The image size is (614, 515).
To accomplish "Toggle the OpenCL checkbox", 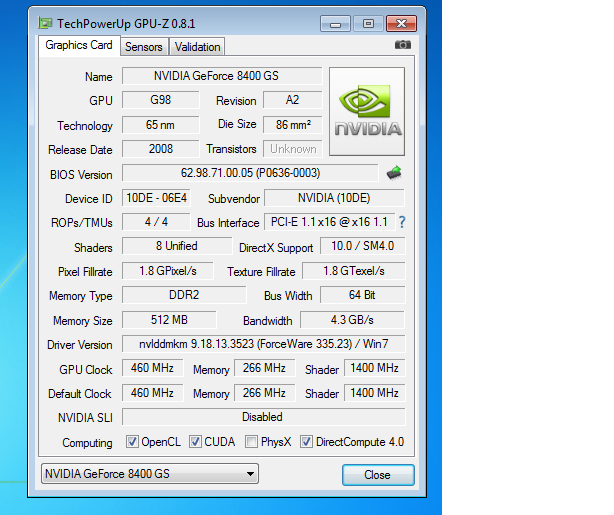I will coord(132,442).
